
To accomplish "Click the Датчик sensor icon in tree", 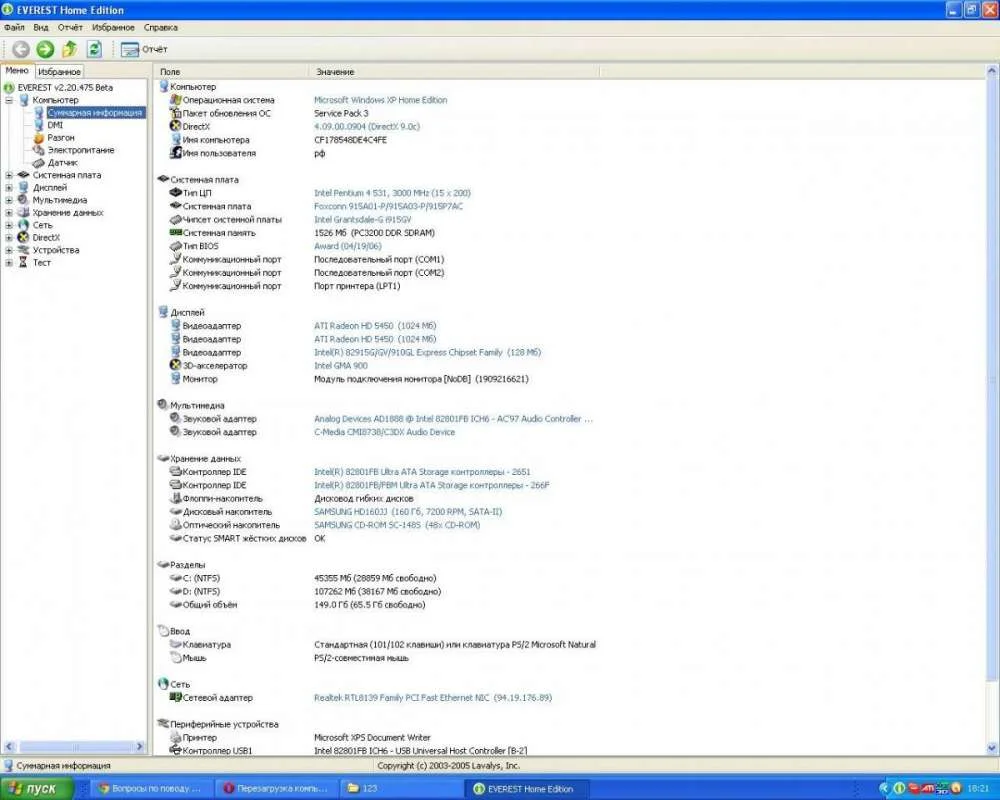I will (39, 163).
